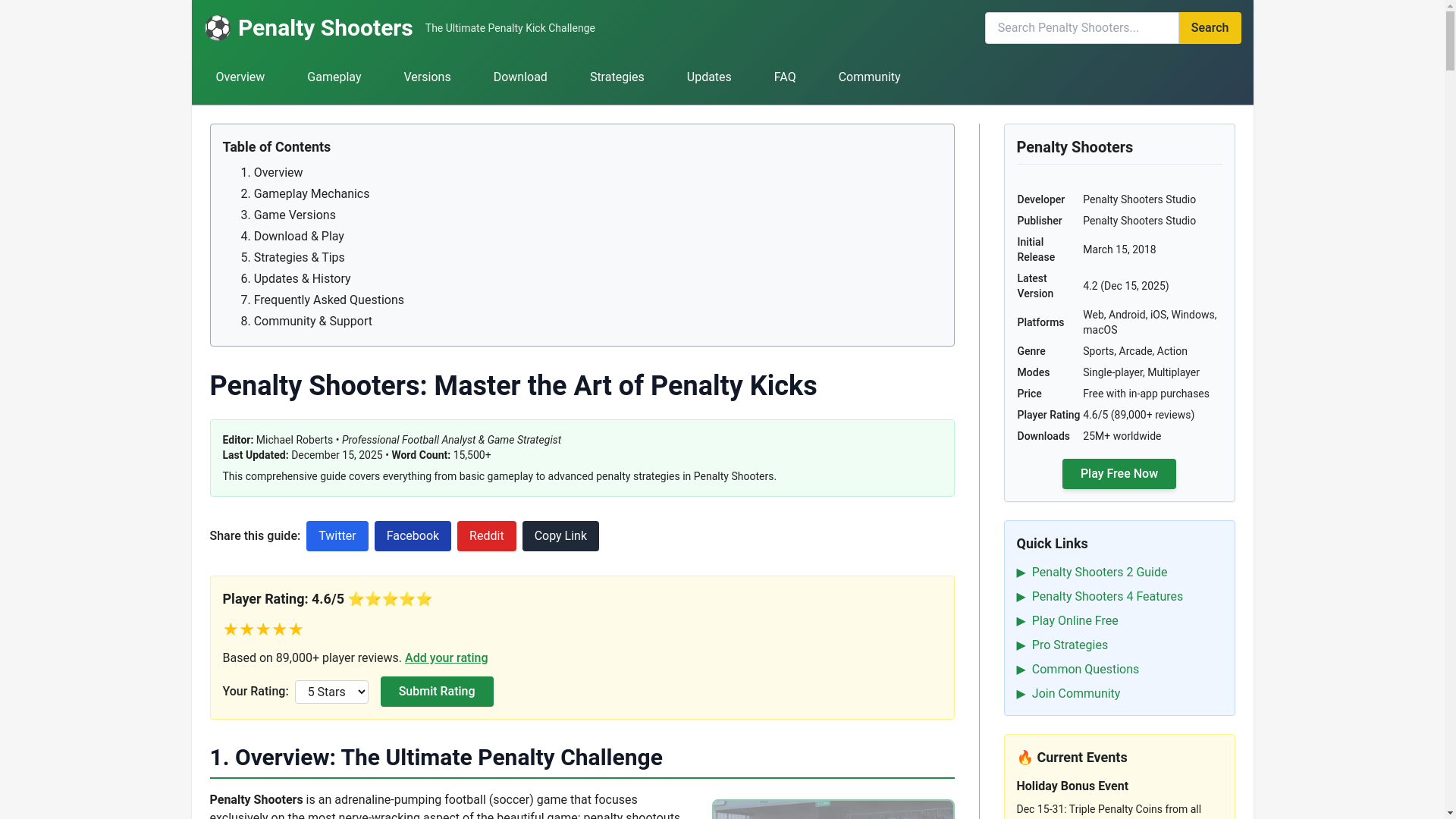This screenshot has height=819, width=1456.
Task: Share the guide on Twitter
Action: (x=337, y=536)
